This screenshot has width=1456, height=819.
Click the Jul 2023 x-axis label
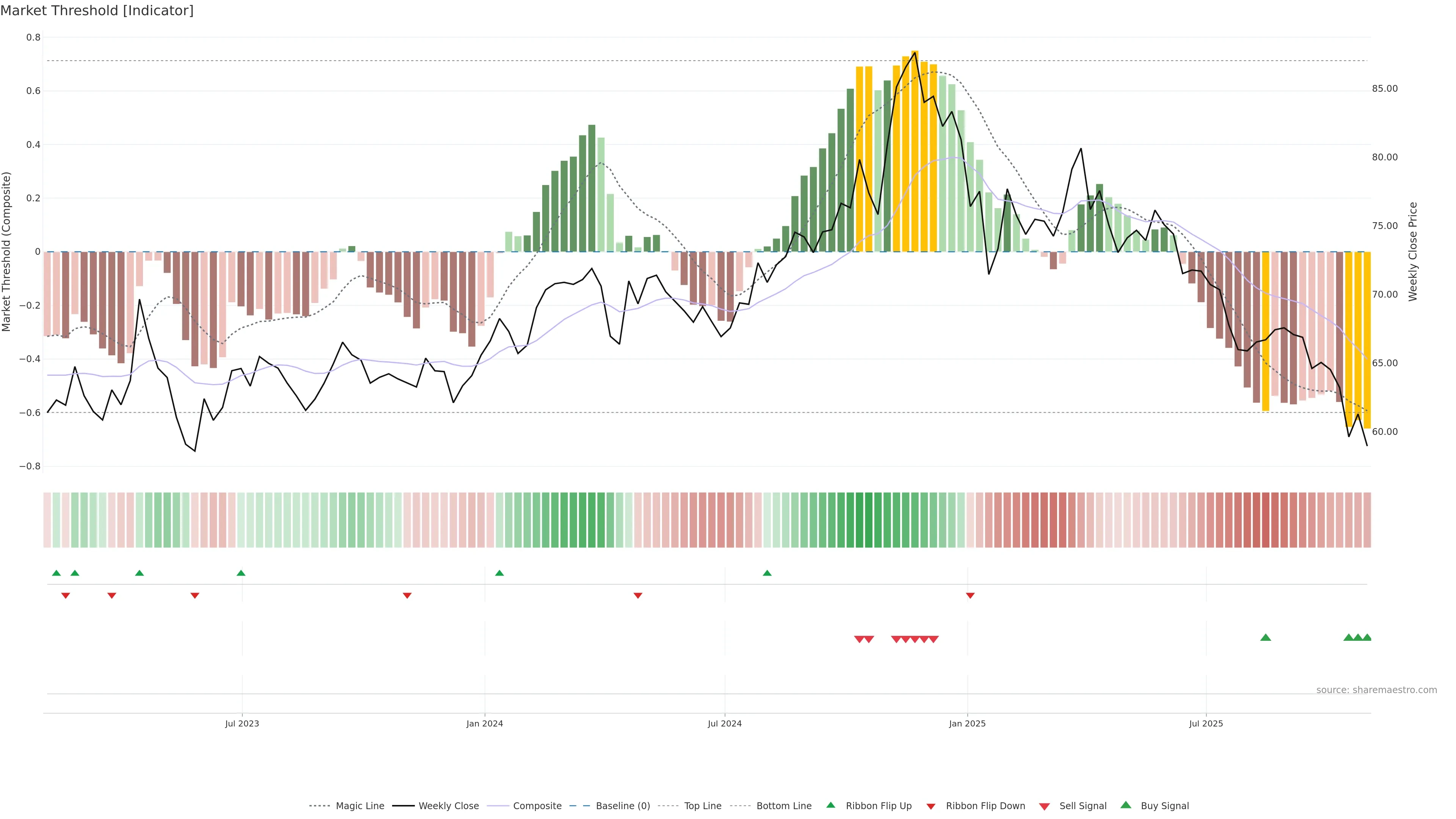[242, 723]
